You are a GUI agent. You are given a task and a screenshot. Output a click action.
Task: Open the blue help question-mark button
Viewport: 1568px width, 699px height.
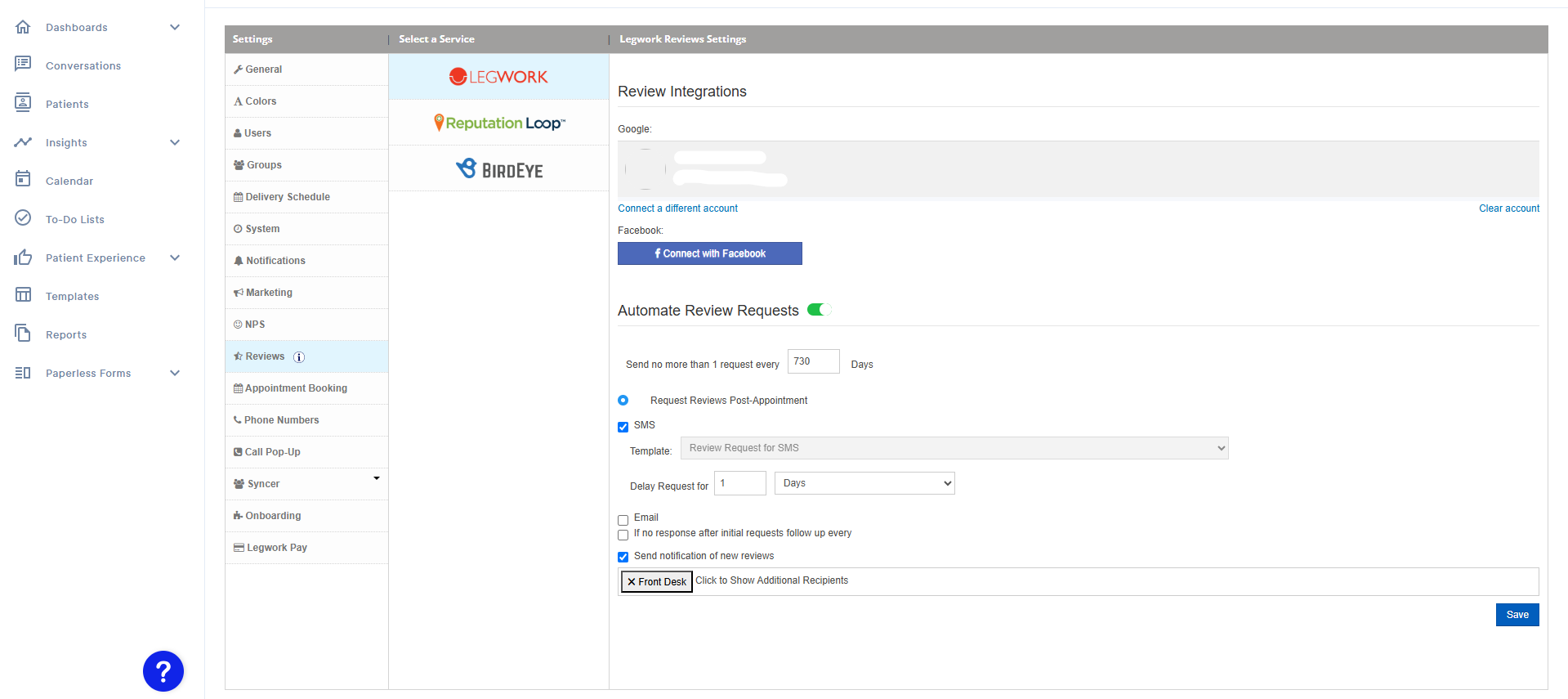click(x=163, y=671)
